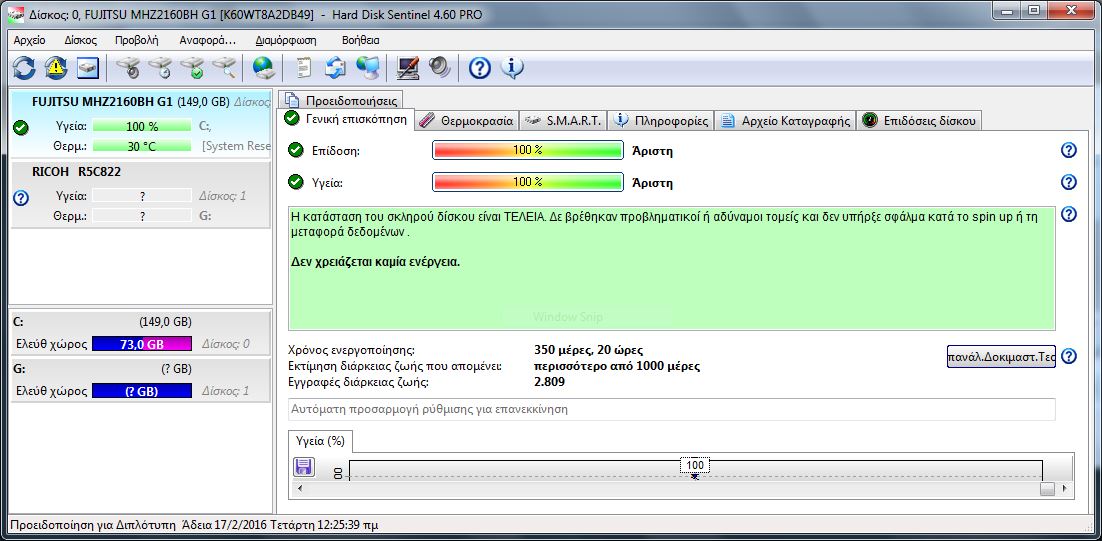Image resolution: width=1102 pixels, height=541 pixels.
Task: Select the Υγεία (%) graph tab
Action: pos(320,441)
